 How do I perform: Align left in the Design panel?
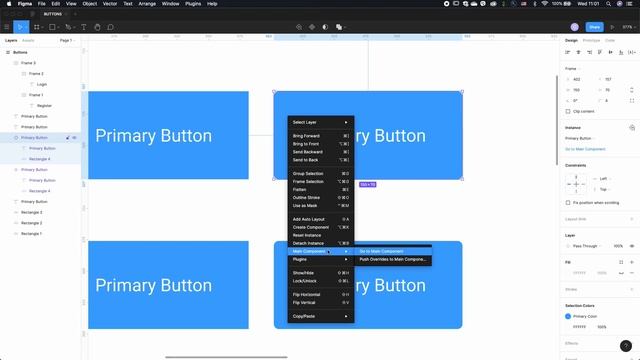pyautogui.click(x=567, y=52)
